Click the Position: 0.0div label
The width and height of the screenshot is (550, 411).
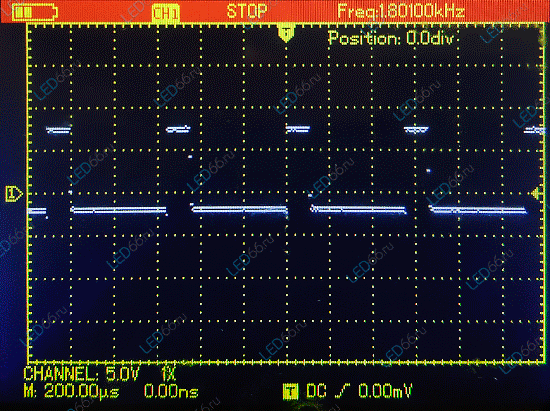tap(391, 38)
